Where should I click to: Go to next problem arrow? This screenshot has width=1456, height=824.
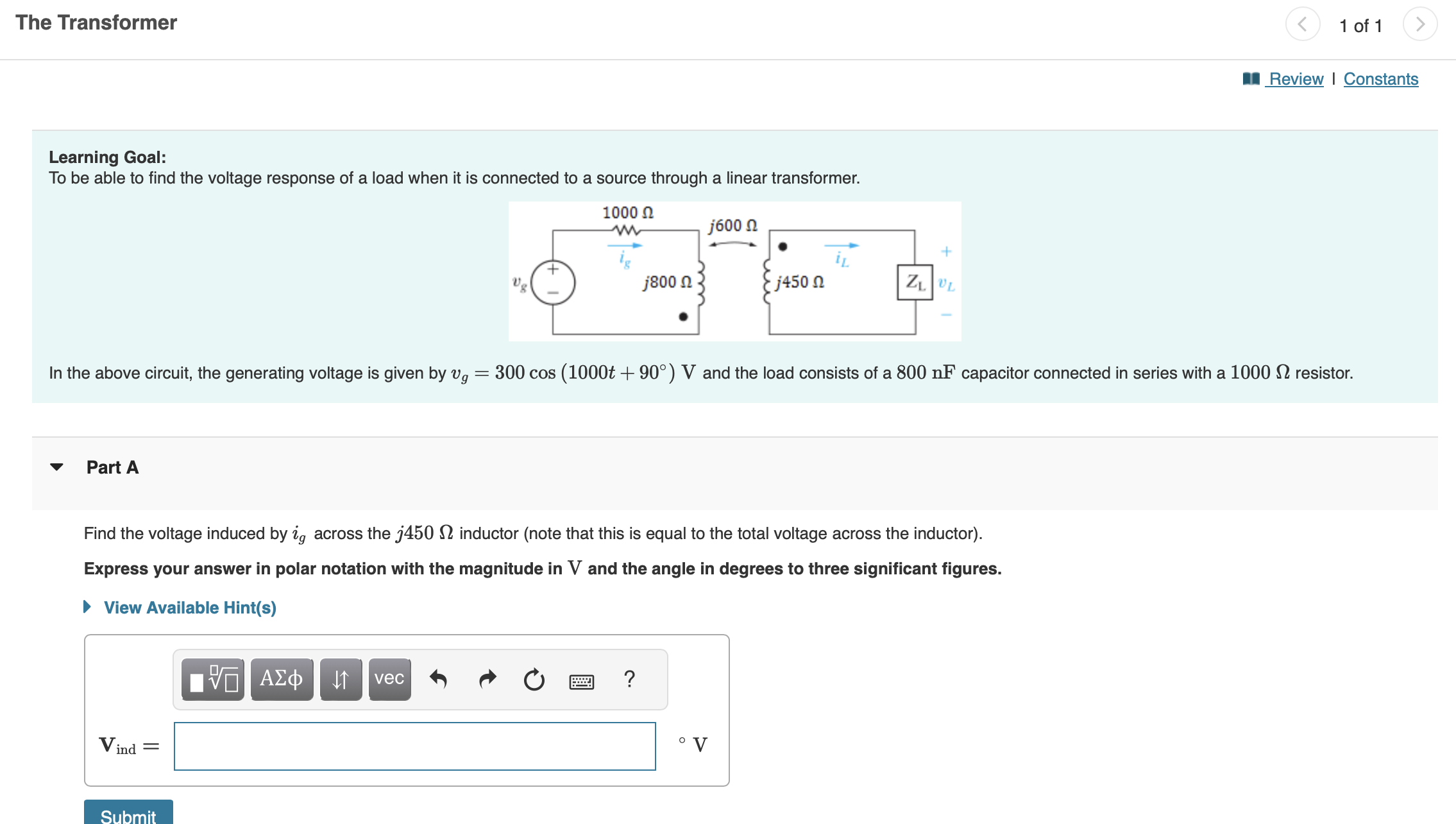[1420, 24]
